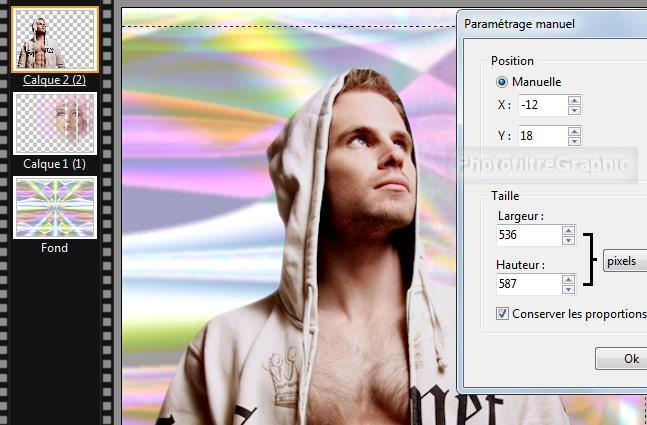The image size is (647, 425).
Task: Click the Hauteur height input field
Action: tap(528, 285)
